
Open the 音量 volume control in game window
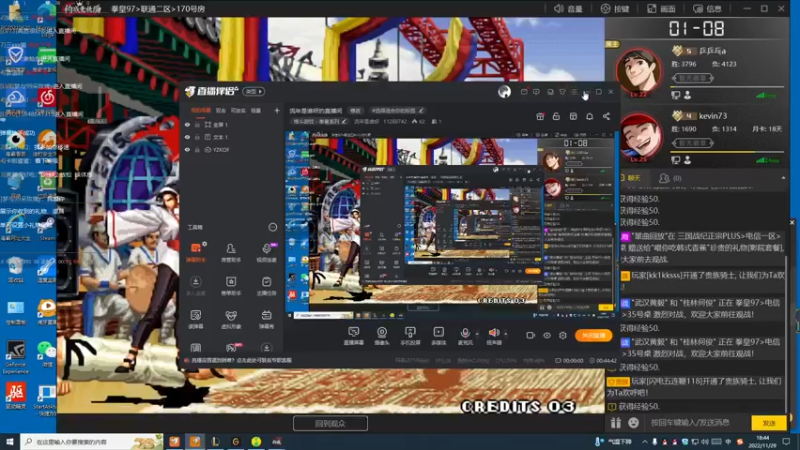pyautogui.click(x=568, y=9)
